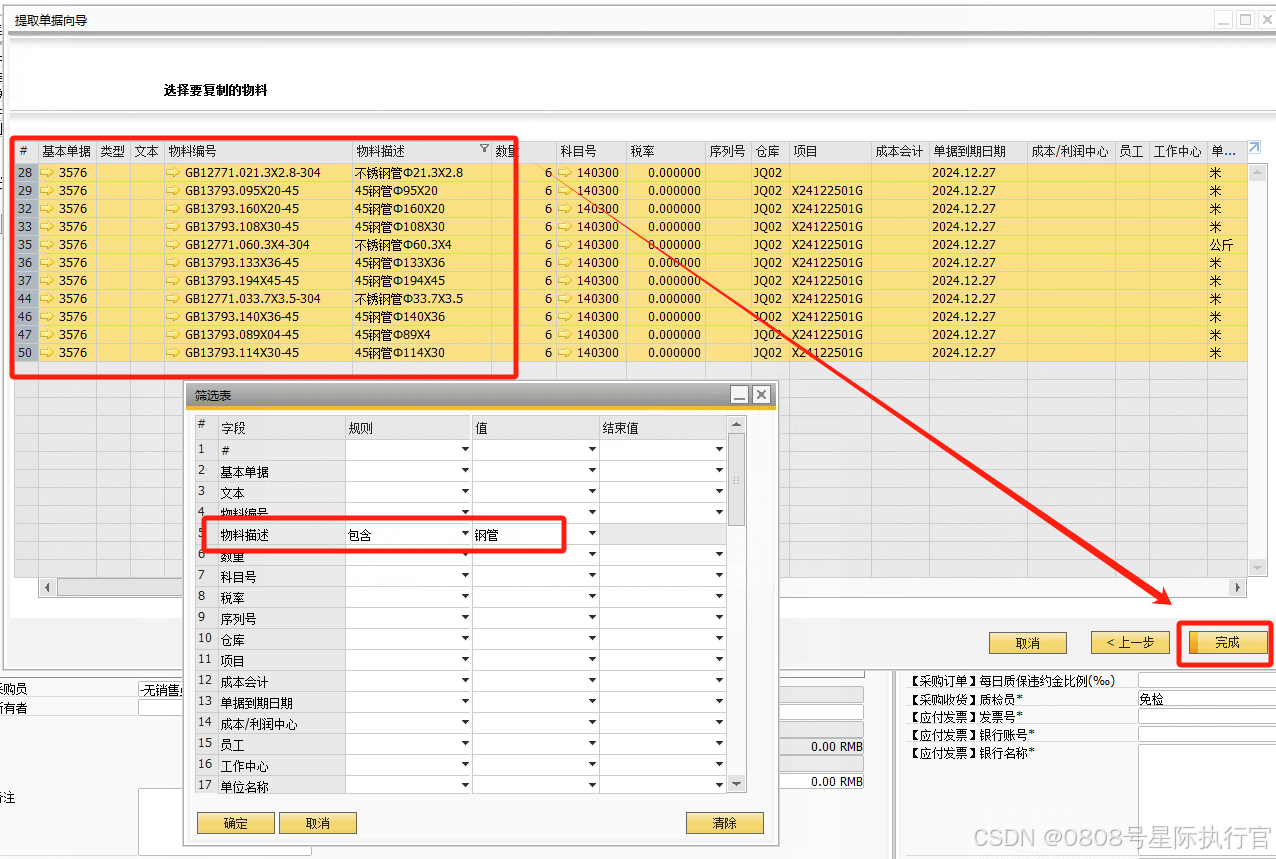Click base document link arrow in row 29
Image resolution: width=1276 pixels, height=859 pixels.
click(48, 191)
